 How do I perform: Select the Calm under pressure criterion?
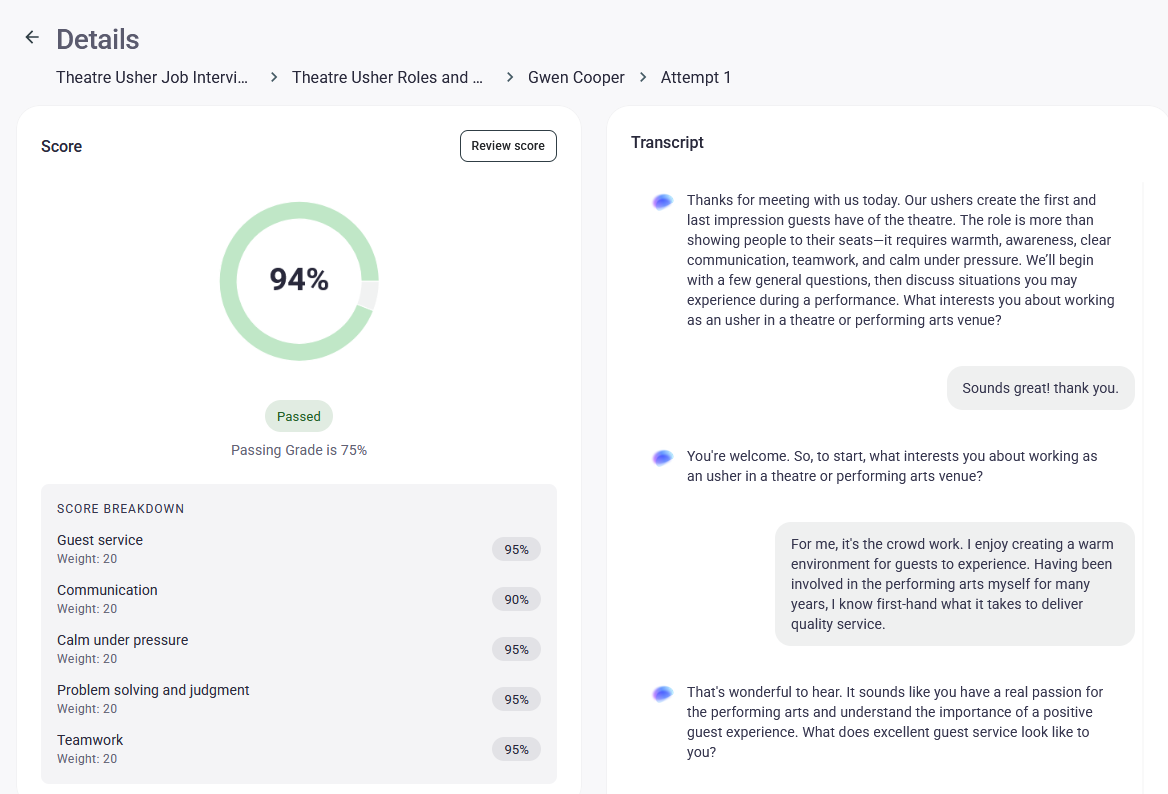pyautogui.click(x=123, y=640)
